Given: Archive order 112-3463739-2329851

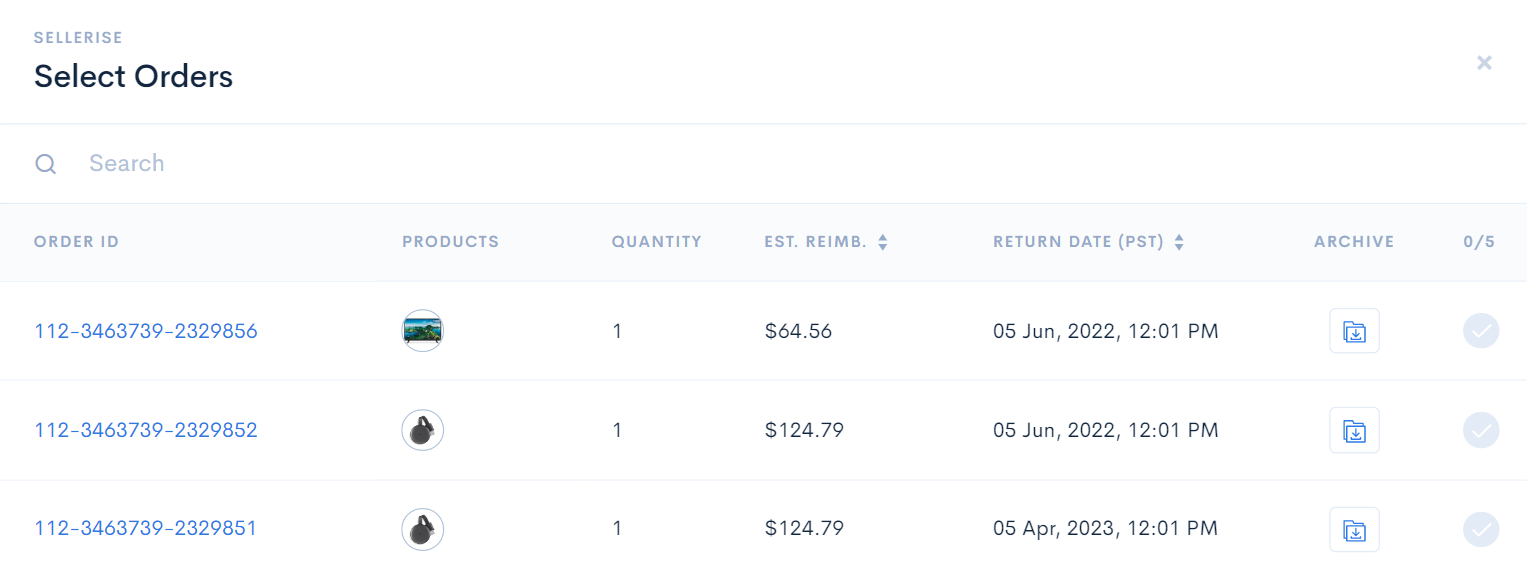Looking at the screenshot, I should coord(1354,530).
